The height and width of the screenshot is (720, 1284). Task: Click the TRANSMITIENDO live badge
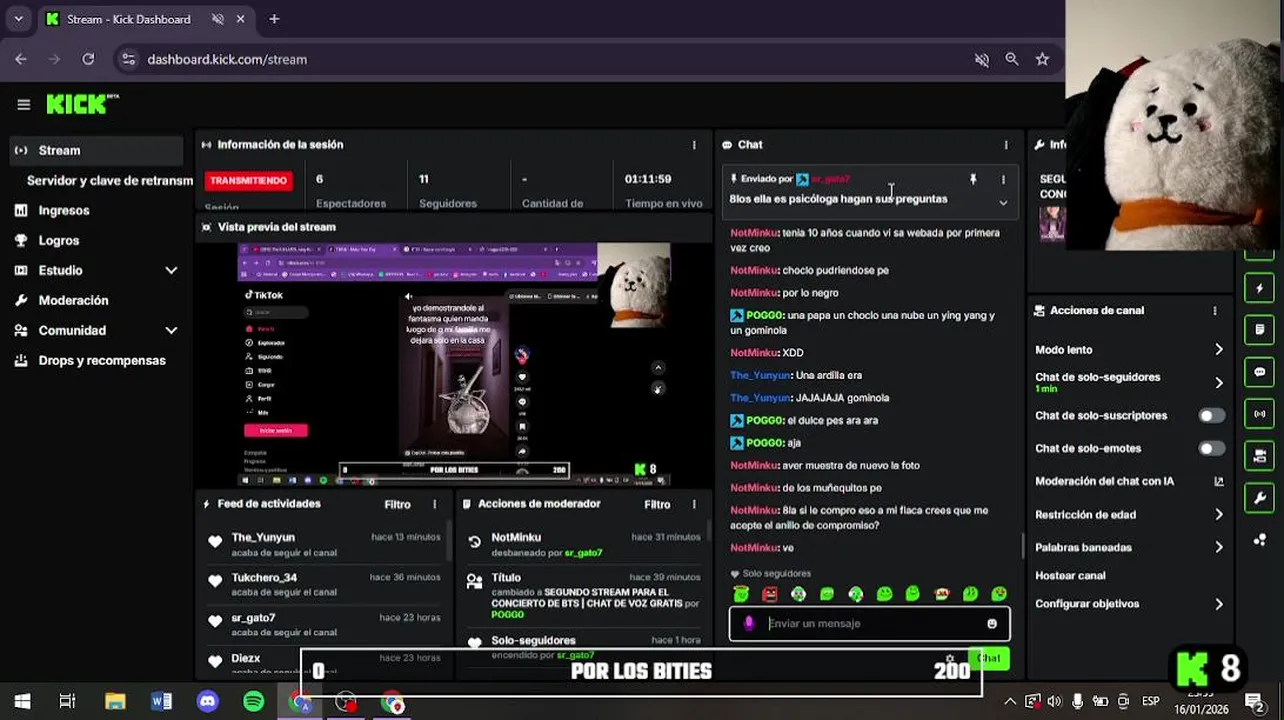click(249, 180)
